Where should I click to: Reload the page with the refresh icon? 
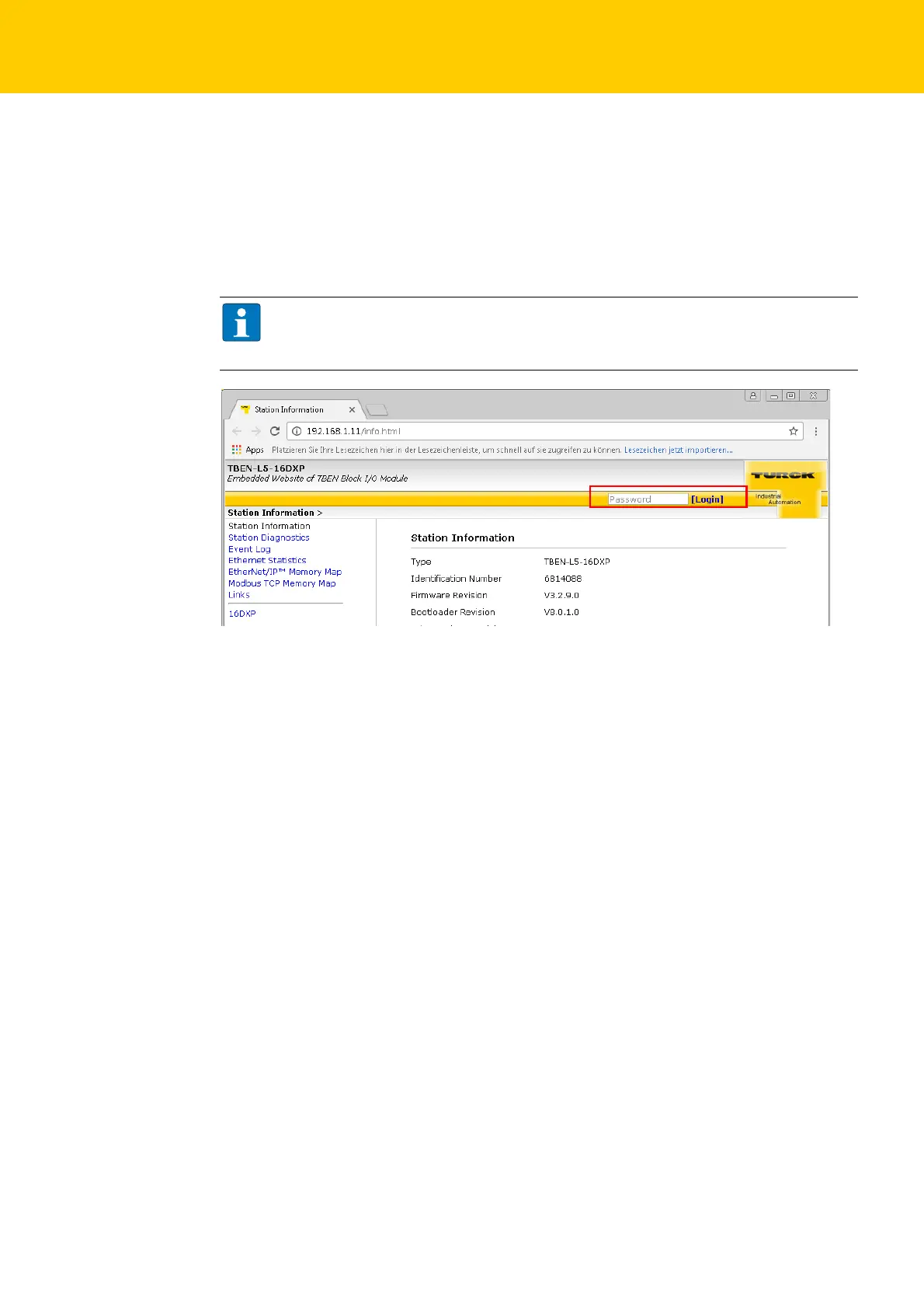tap(274, 431)
